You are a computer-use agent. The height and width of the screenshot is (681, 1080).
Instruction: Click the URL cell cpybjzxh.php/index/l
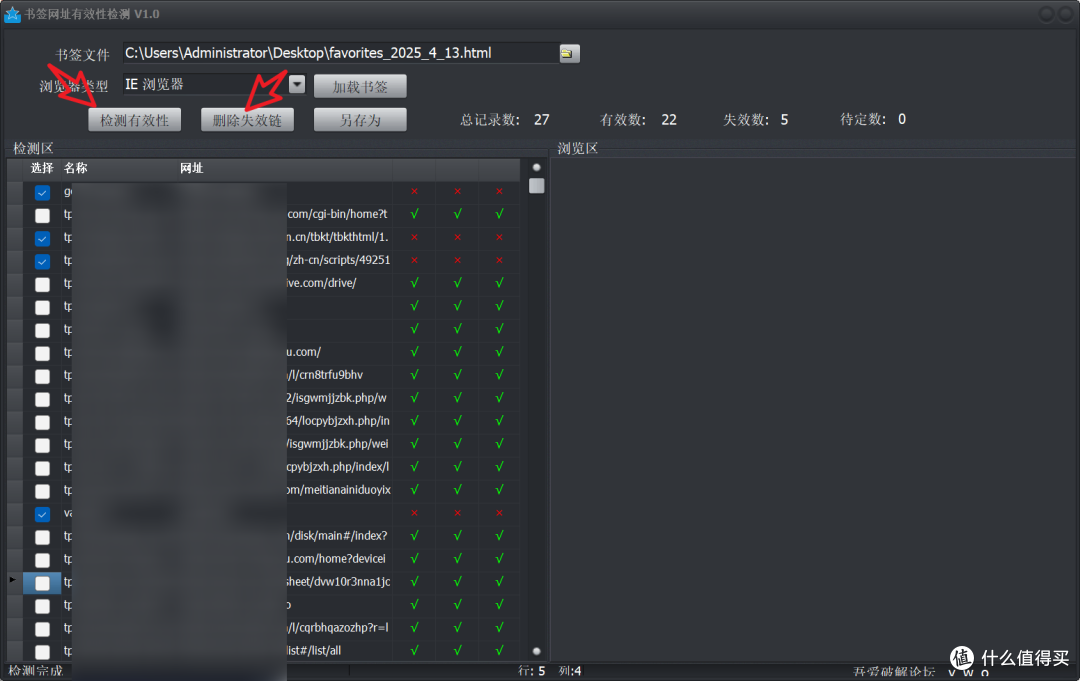coord(338,467)
